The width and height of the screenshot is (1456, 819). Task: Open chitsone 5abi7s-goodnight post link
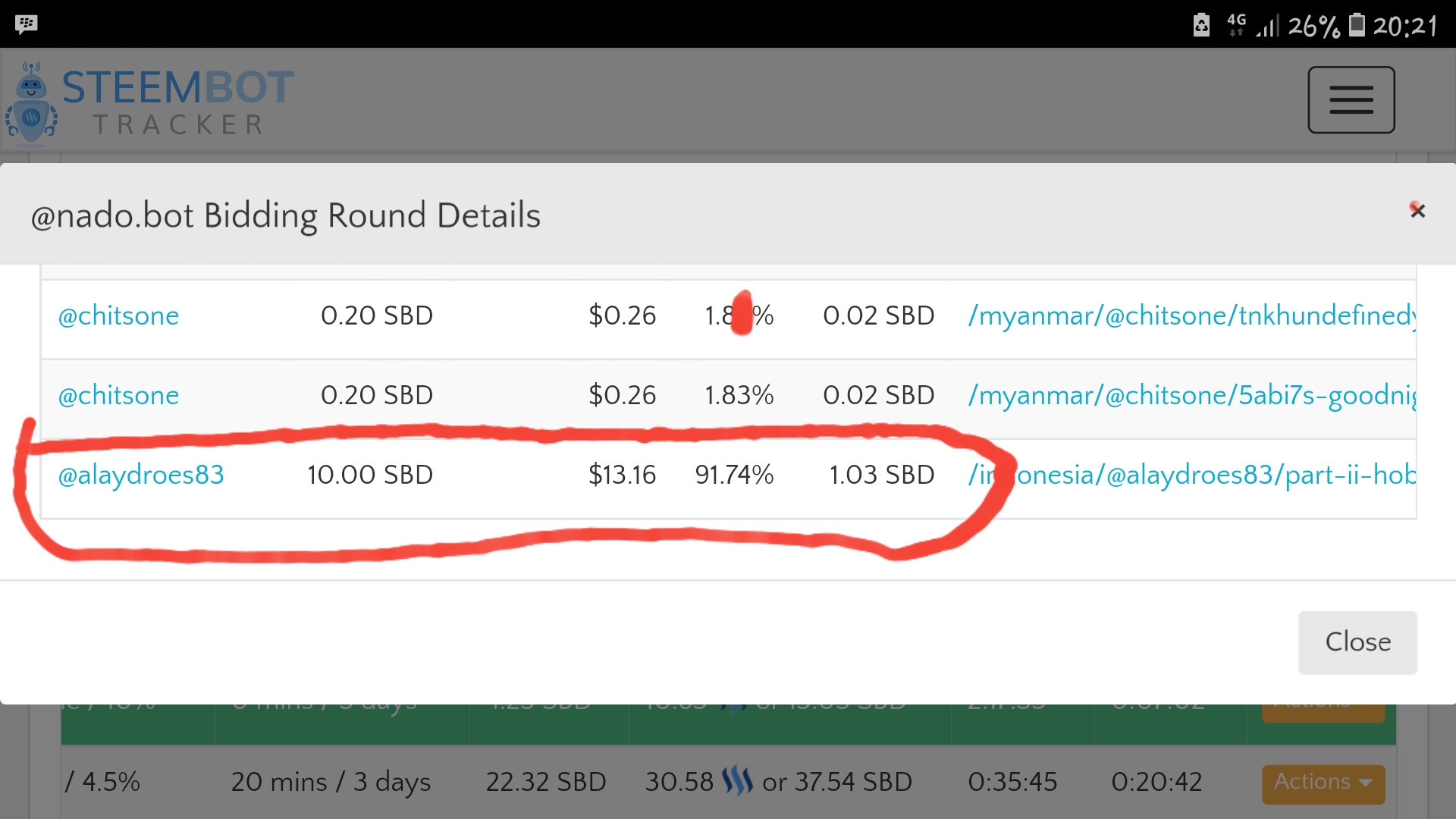(x=1191, y=395)
